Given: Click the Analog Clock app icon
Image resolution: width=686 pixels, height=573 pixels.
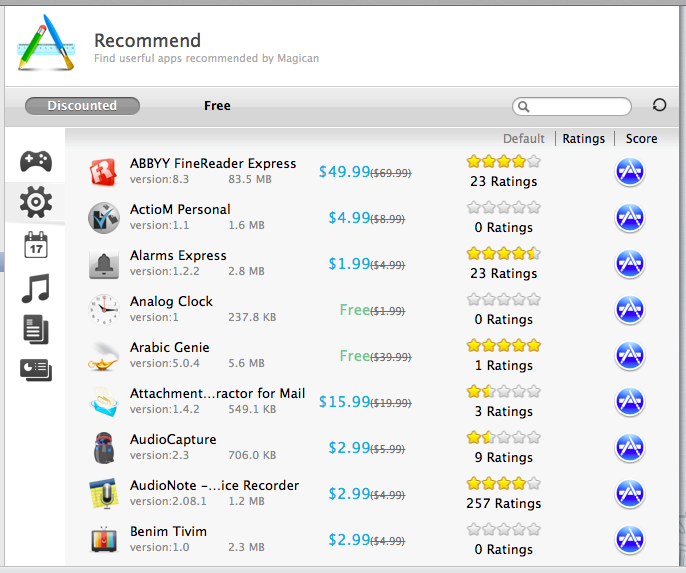Looking at the screenshot, I should [104, 310].
